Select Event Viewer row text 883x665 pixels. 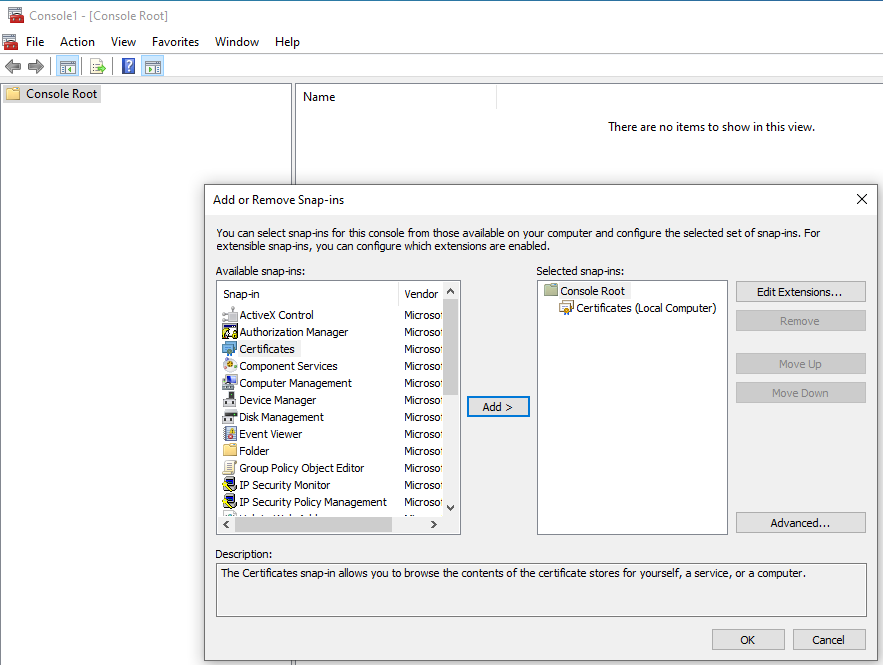click(270, 434)
